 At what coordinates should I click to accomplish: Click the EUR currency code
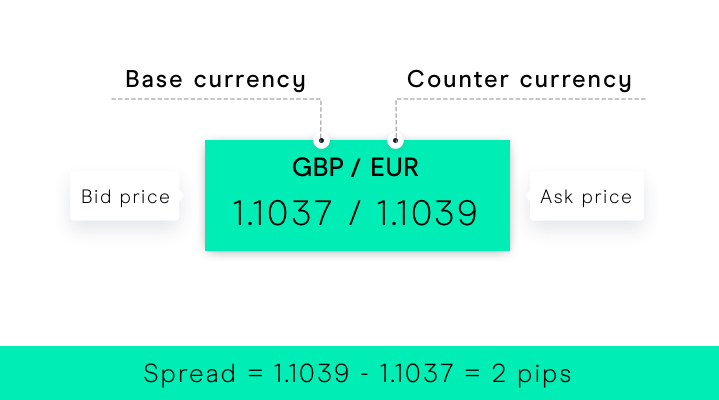tap(394, 167)
